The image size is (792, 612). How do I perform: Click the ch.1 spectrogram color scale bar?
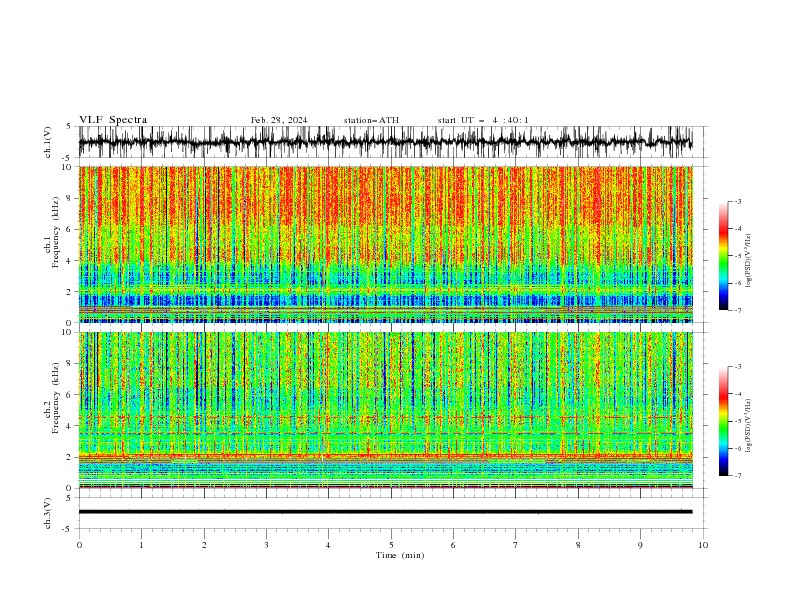tap(724, 256)
